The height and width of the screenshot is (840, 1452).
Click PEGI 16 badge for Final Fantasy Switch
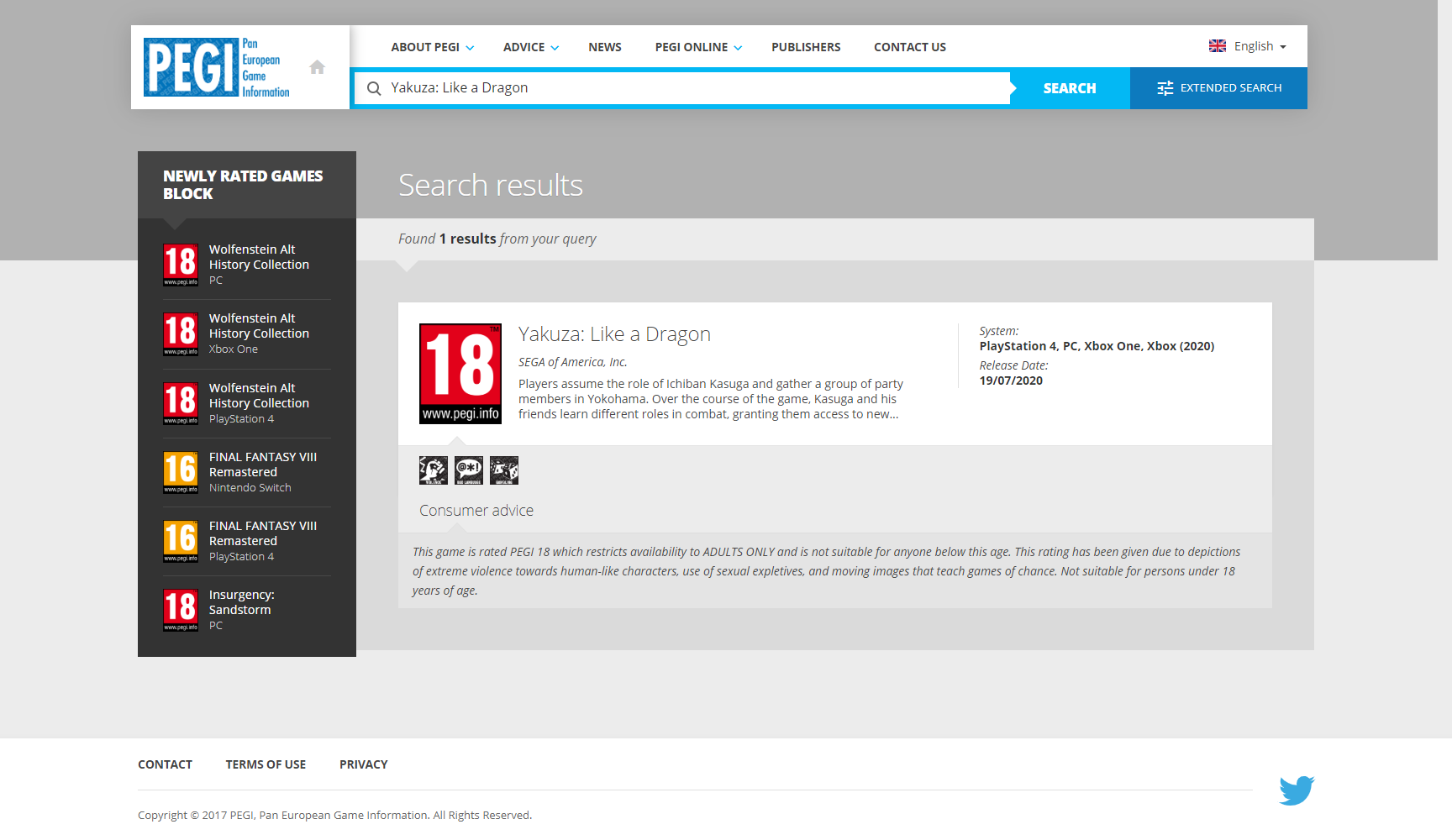[x=181, y=472]
